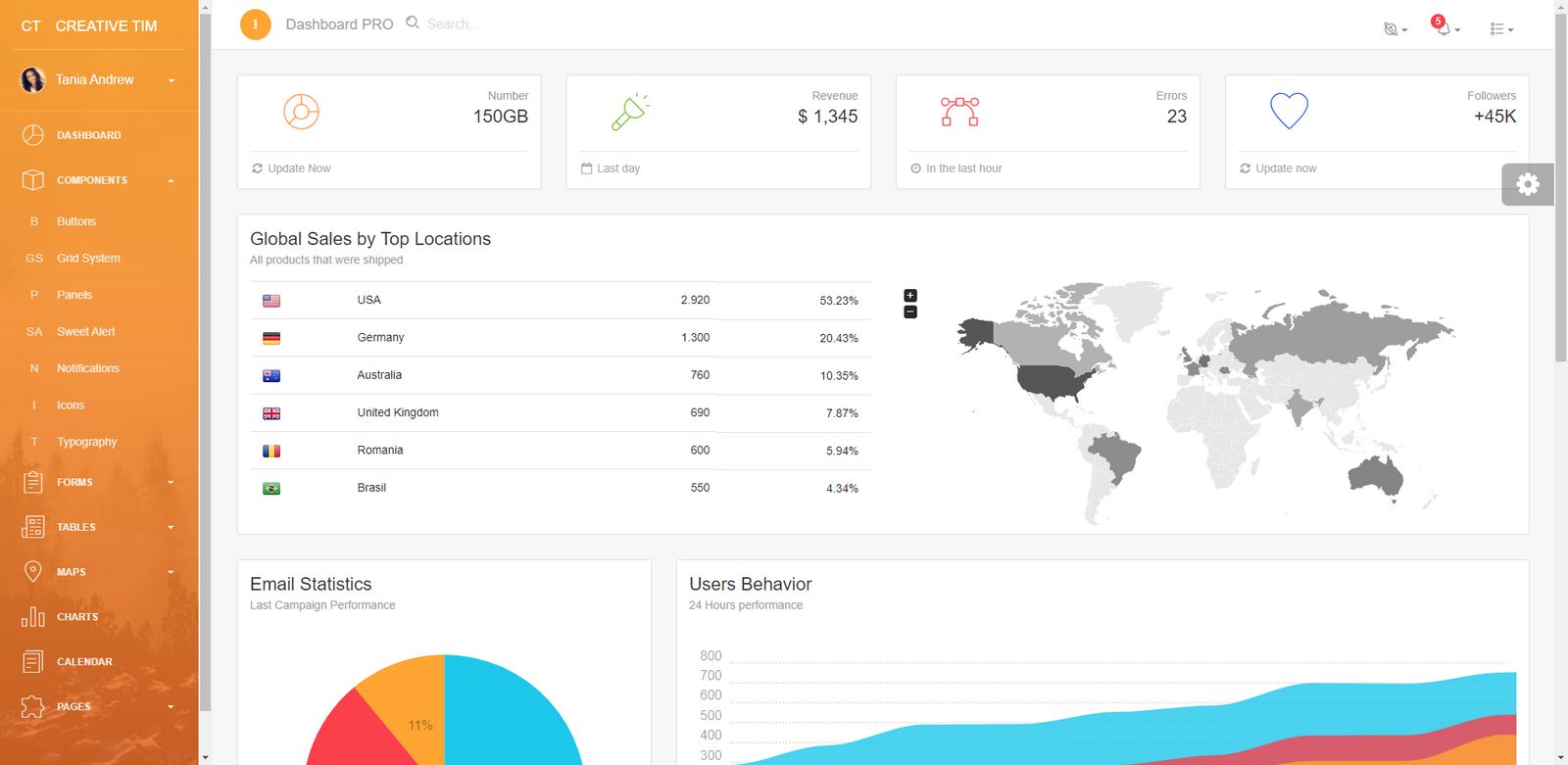The width and height of the screenshot is (1568, 765).
Task: Select the 1.300 value for Germany
Action: pyautogui.click(x=696, y=337)
